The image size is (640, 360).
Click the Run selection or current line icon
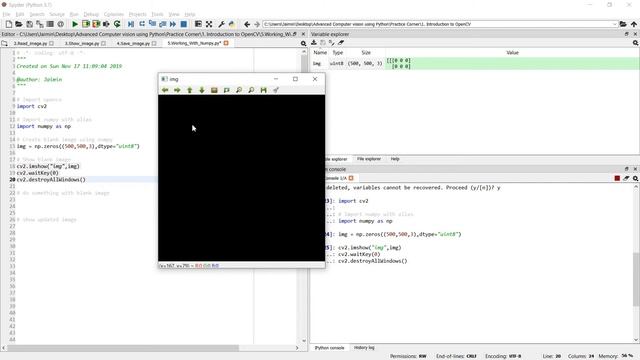107,24
